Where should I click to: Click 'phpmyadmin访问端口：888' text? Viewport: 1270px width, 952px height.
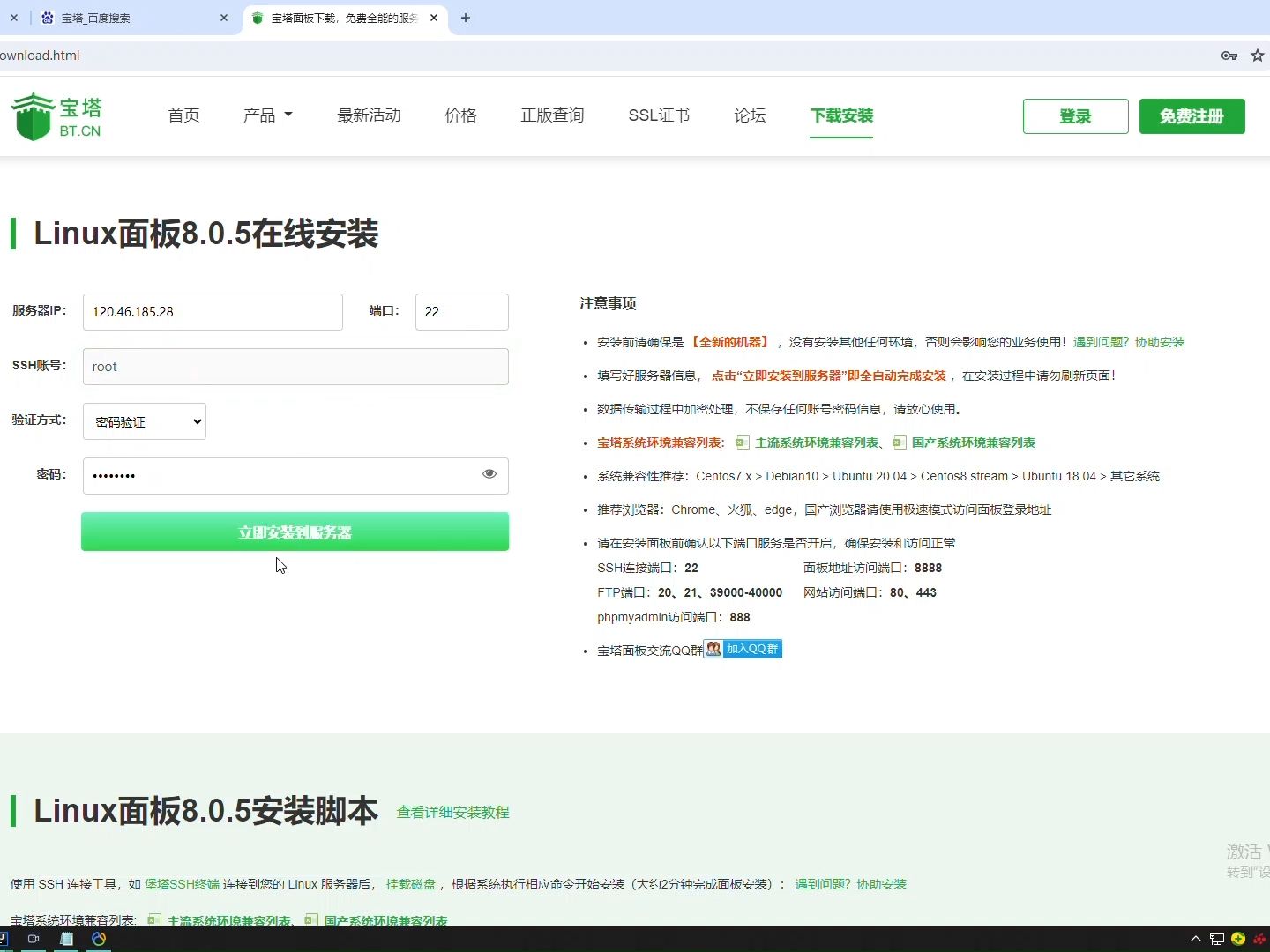[674, 617]
